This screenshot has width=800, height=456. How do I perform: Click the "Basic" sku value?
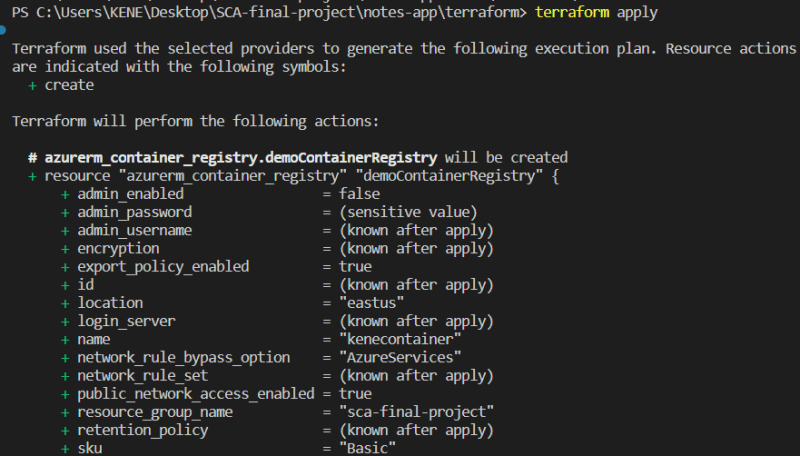point(368,448)
